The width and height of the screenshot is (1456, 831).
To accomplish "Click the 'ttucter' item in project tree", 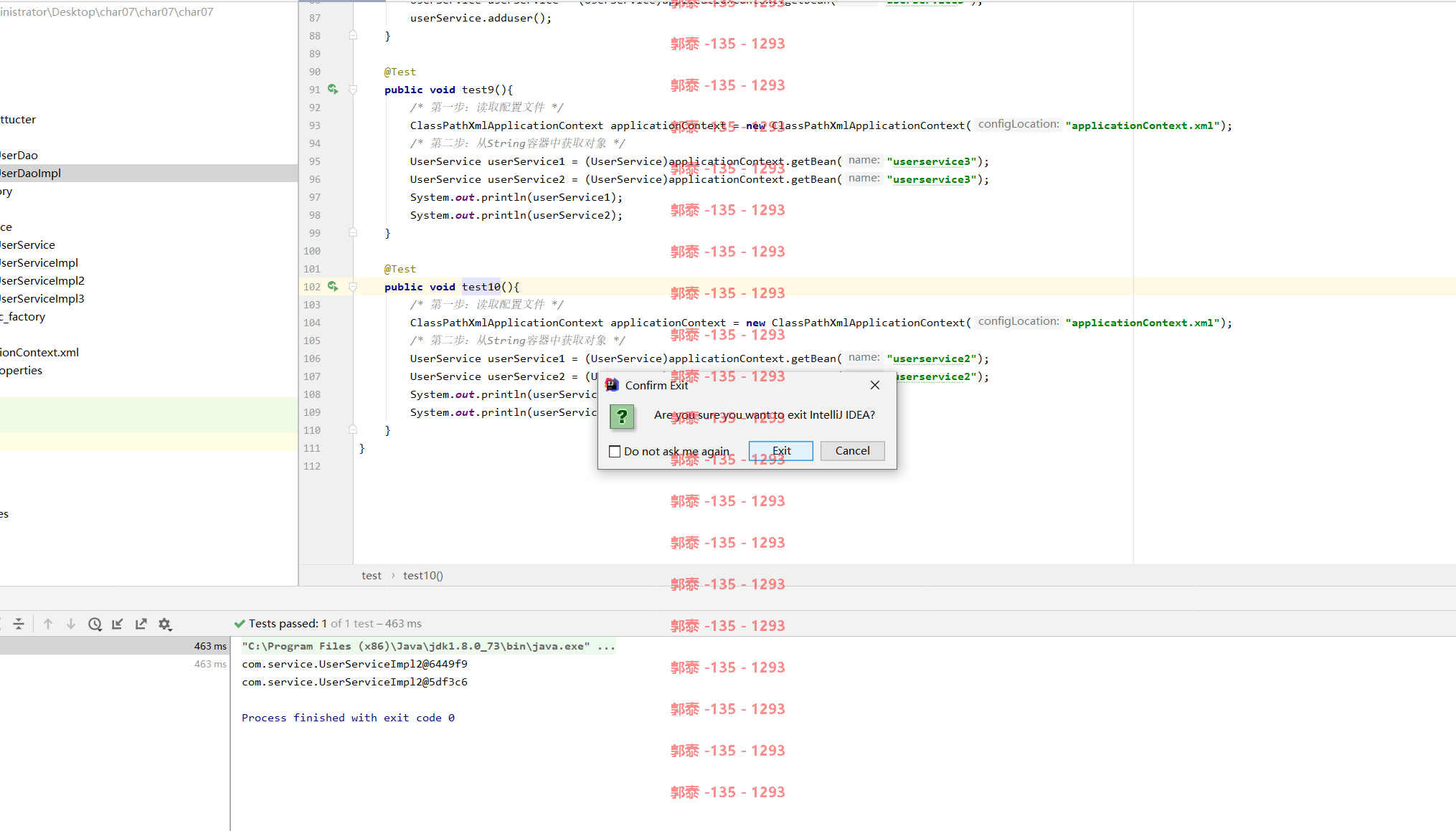I will [18, 120].
